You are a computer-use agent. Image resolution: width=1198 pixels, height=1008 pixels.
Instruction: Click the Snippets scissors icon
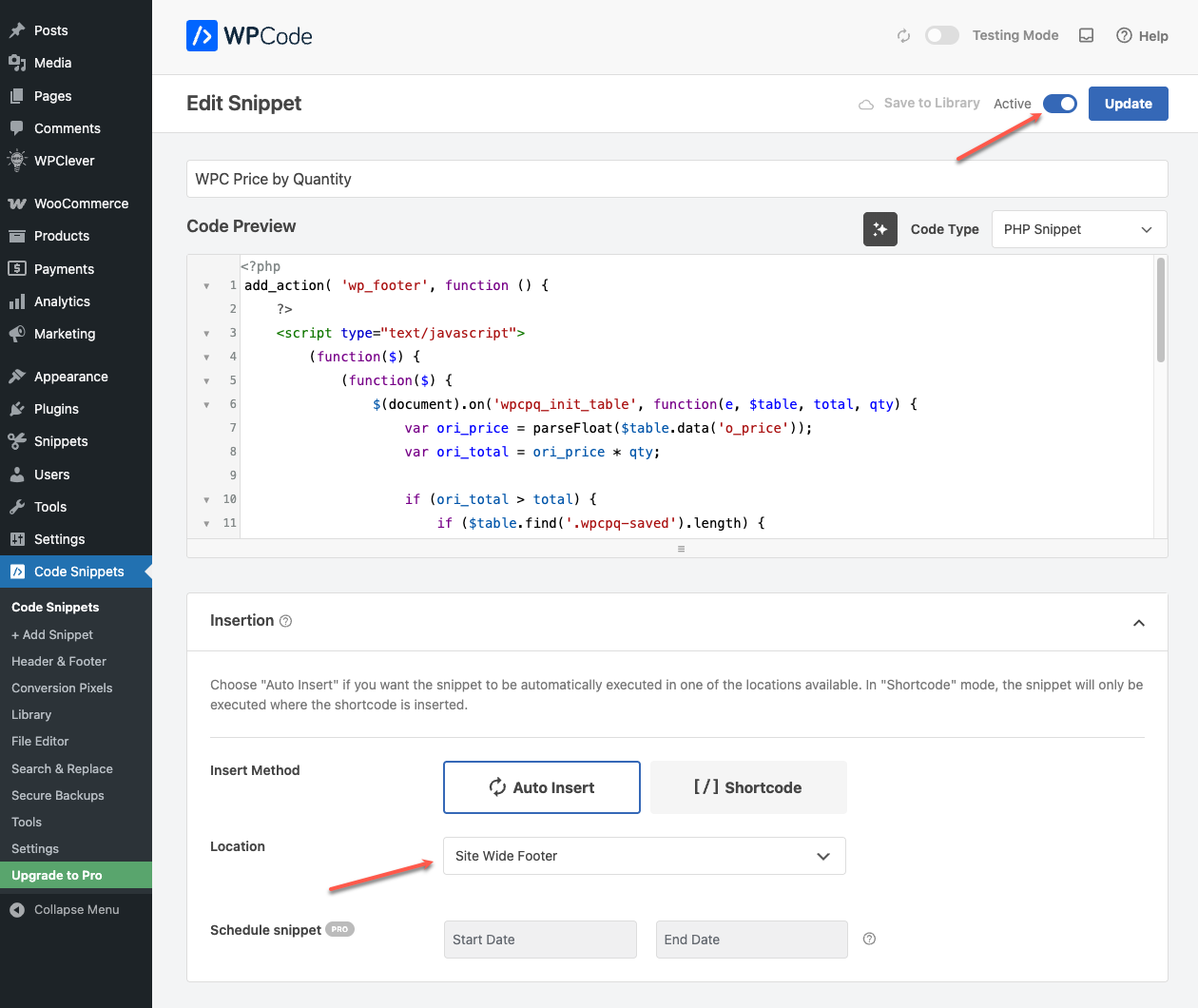point(17,441)
